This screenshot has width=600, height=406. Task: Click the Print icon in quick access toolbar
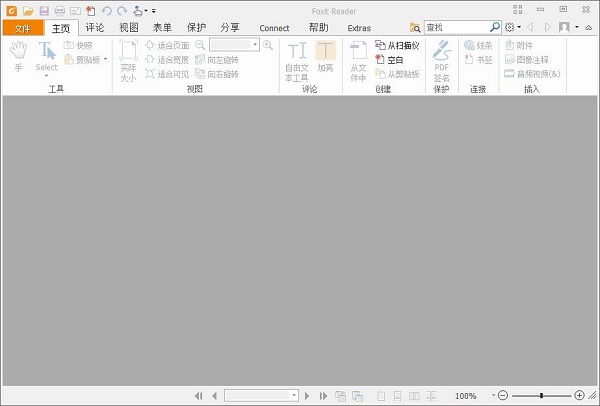[x=59, y=11]
